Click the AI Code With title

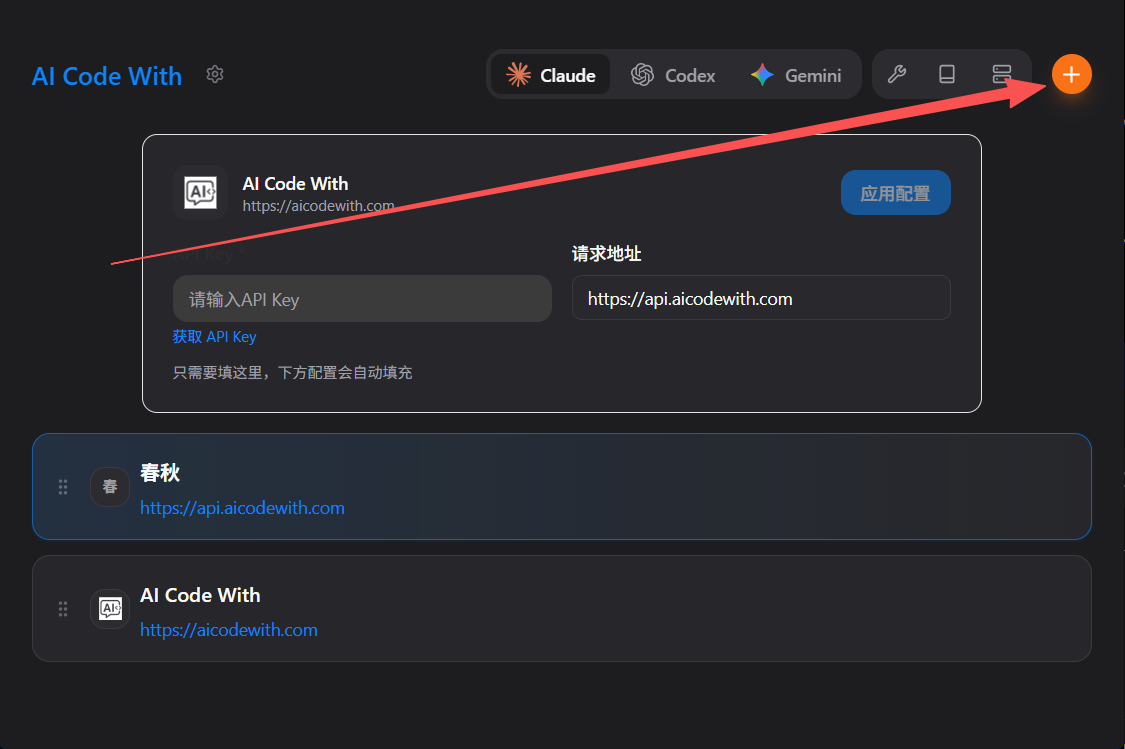[107, 76]
